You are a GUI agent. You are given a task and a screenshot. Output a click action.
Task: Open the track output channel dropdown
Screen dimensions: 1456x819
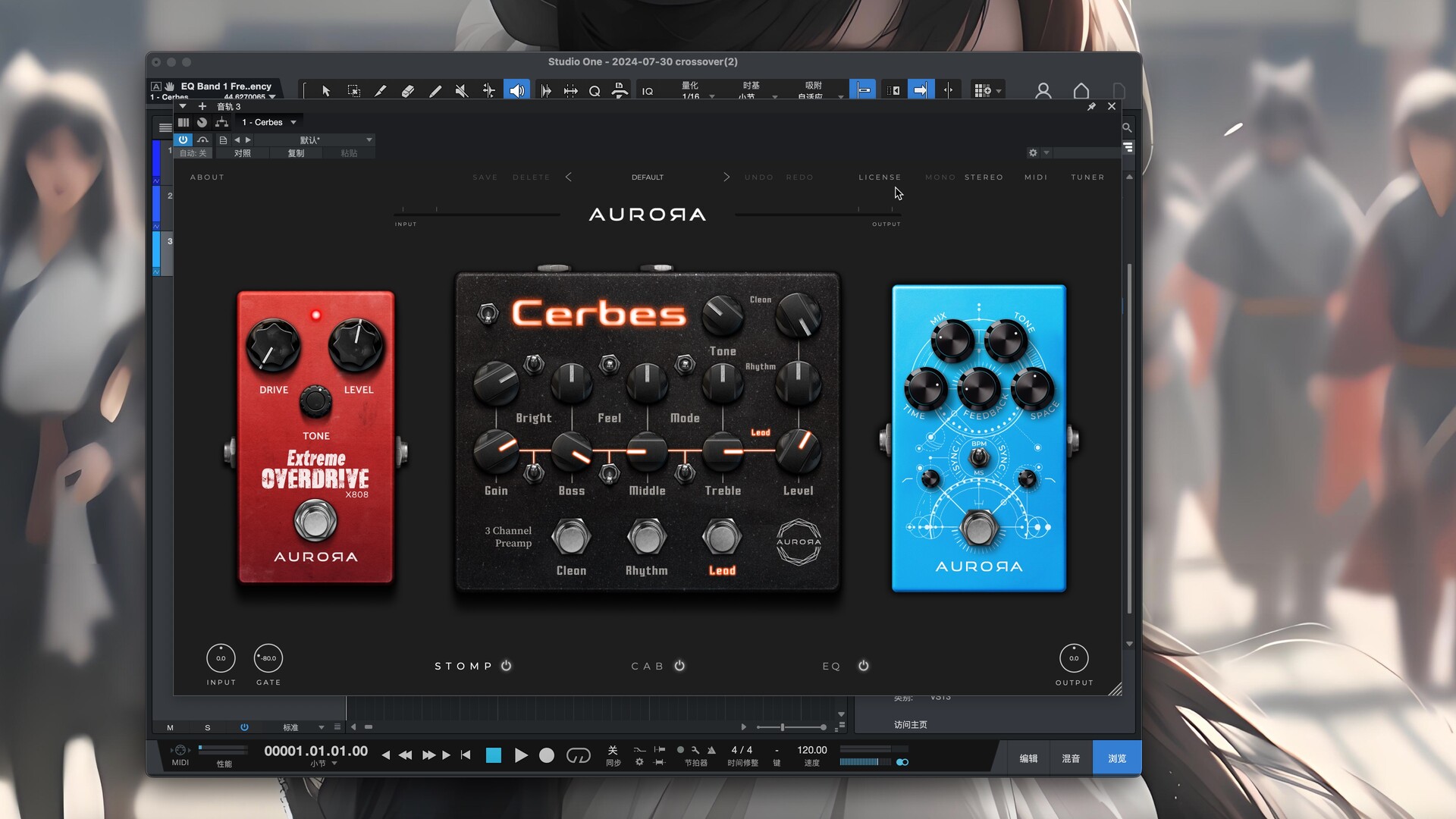[294, 122]
